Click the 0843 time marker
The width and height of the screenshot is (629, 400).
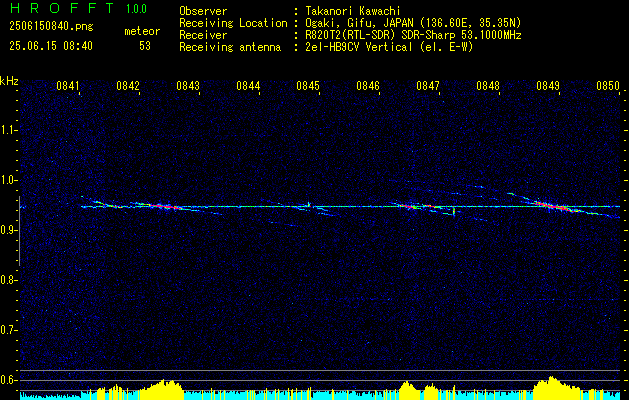[x=188, y=86]
